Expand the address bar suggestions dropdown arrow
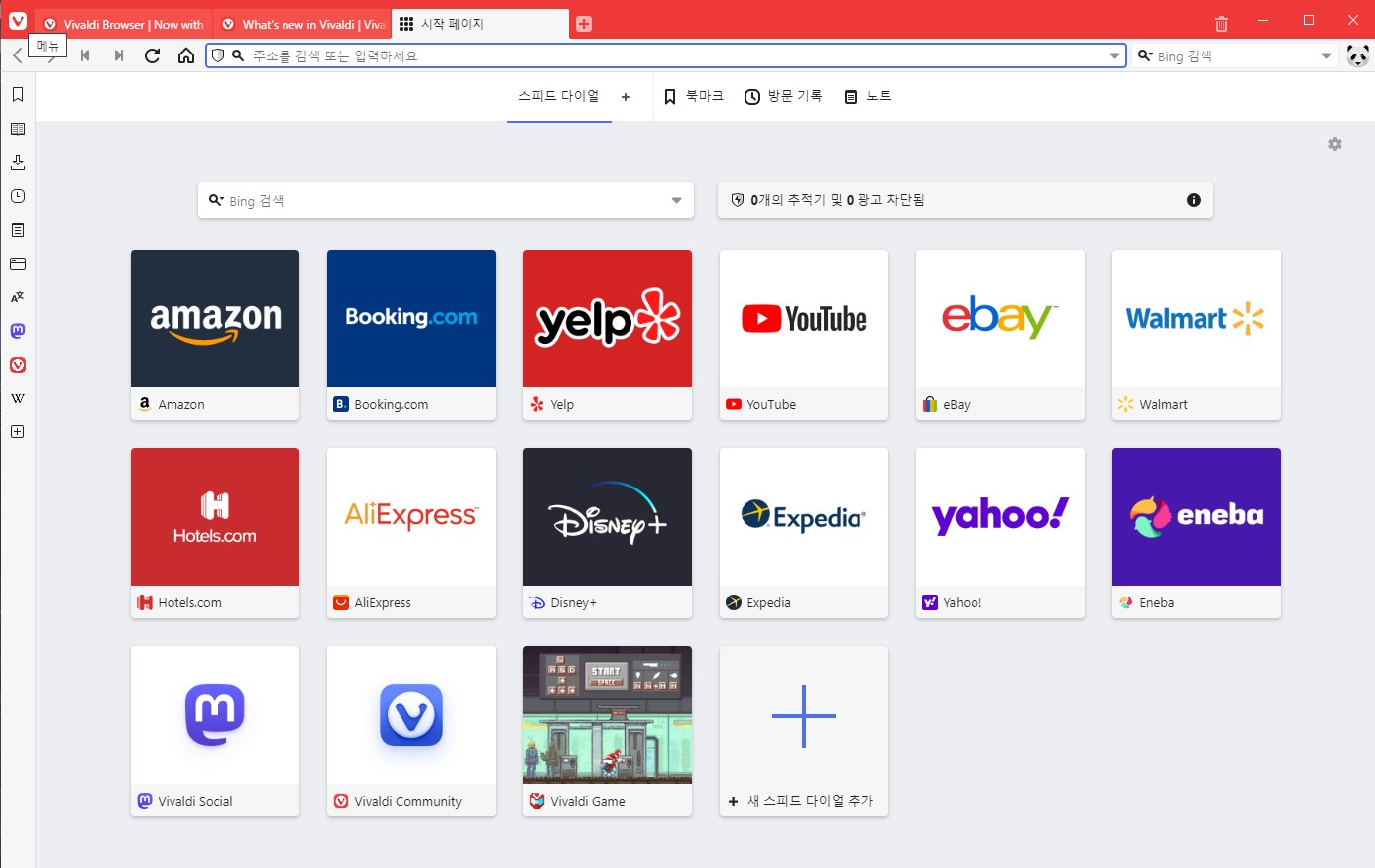The image size is (1375, 868). click(x=1115, y=55)
